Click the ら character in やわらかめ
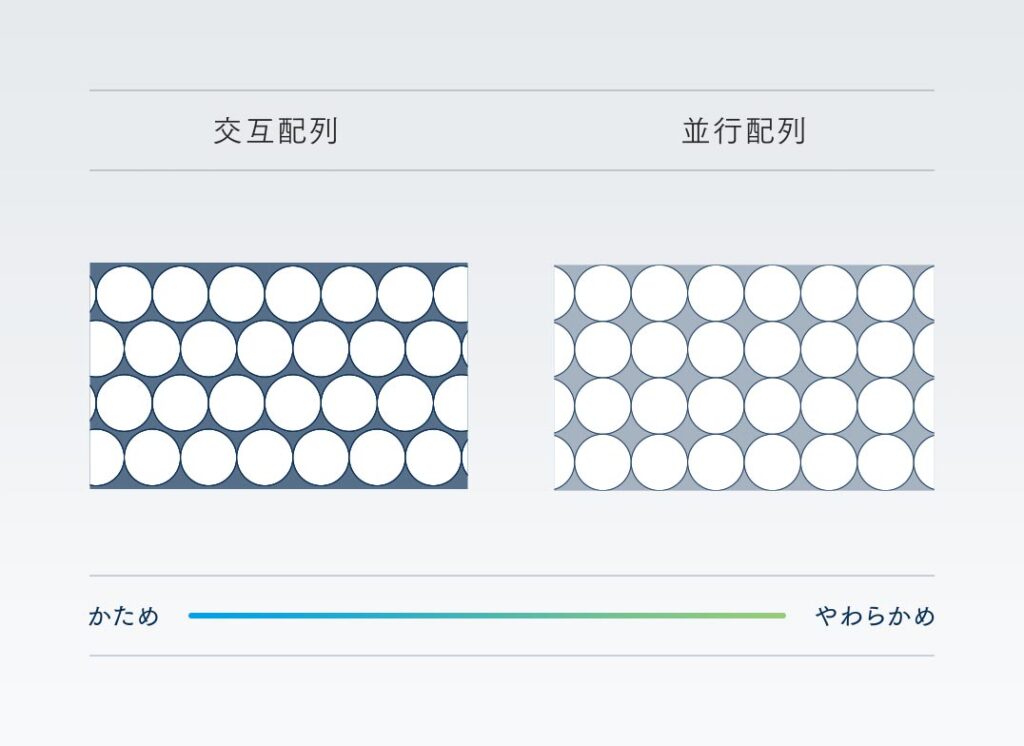Image resolution: width=1024 pixels, height=746 pixels. pyautogui.click(x=875, y=615)
